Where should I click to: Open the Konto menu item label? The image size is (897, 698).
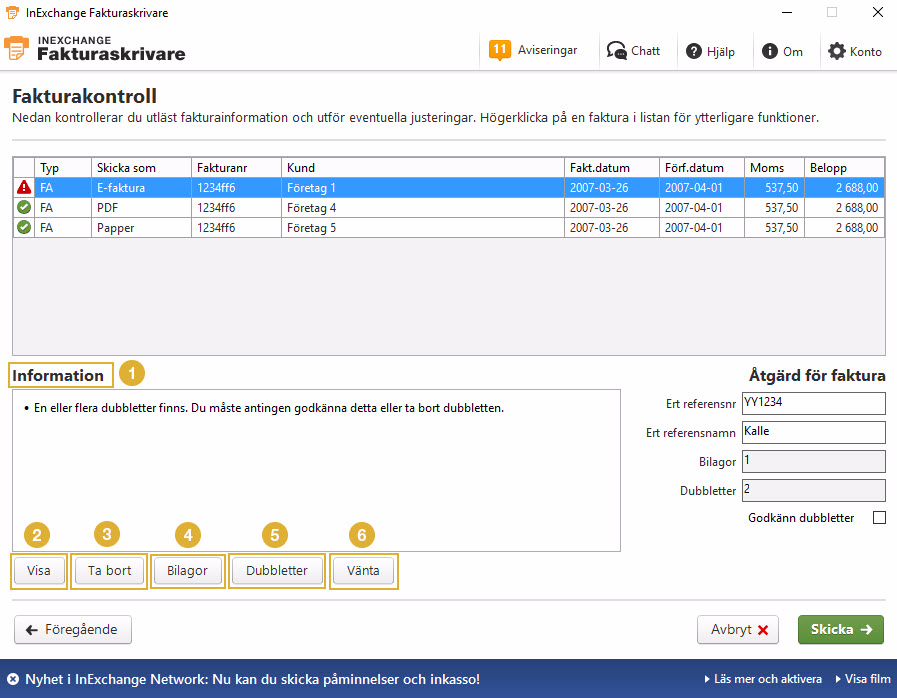(866, 51)
